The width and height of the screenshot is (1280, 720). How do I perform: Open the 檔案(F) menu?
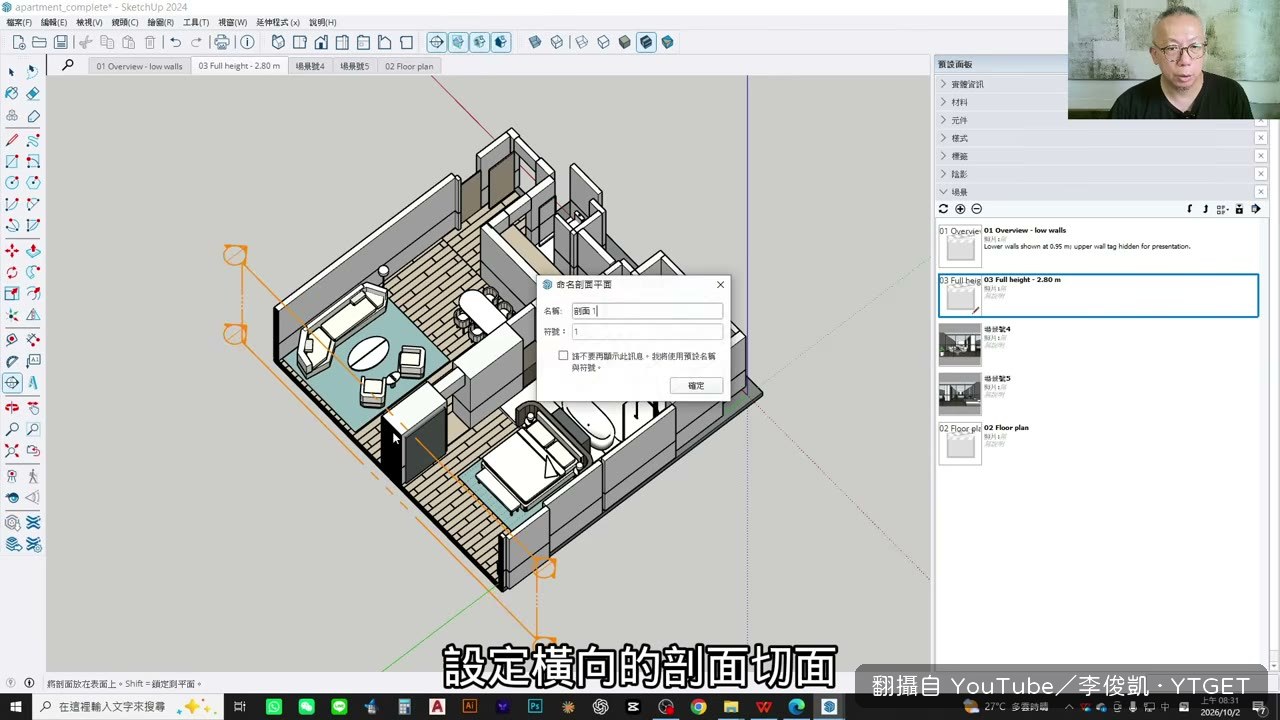[x=19, y=22]
